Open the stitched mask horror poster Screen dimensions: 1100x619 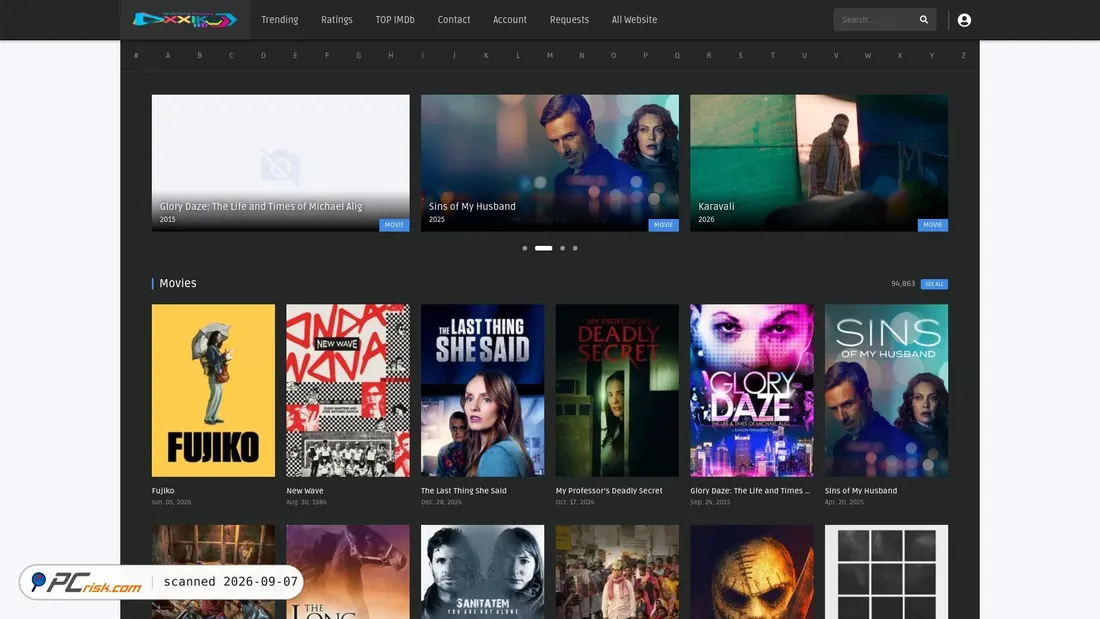[x=752, y=572]
